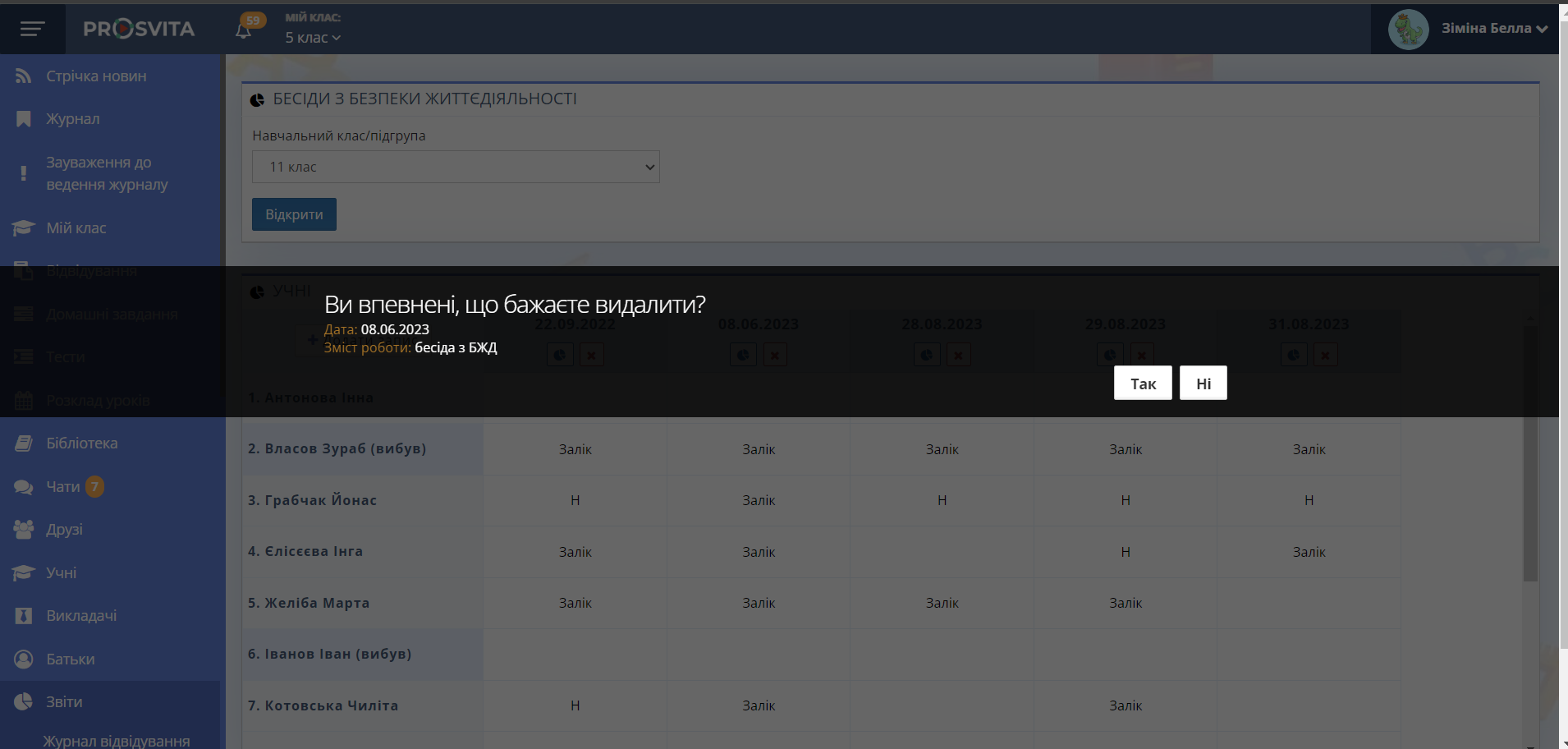Viewport: 1568px width, 749px height.
Task: Open the 11 клас class dropdown
Action: [x=456, y=167]
